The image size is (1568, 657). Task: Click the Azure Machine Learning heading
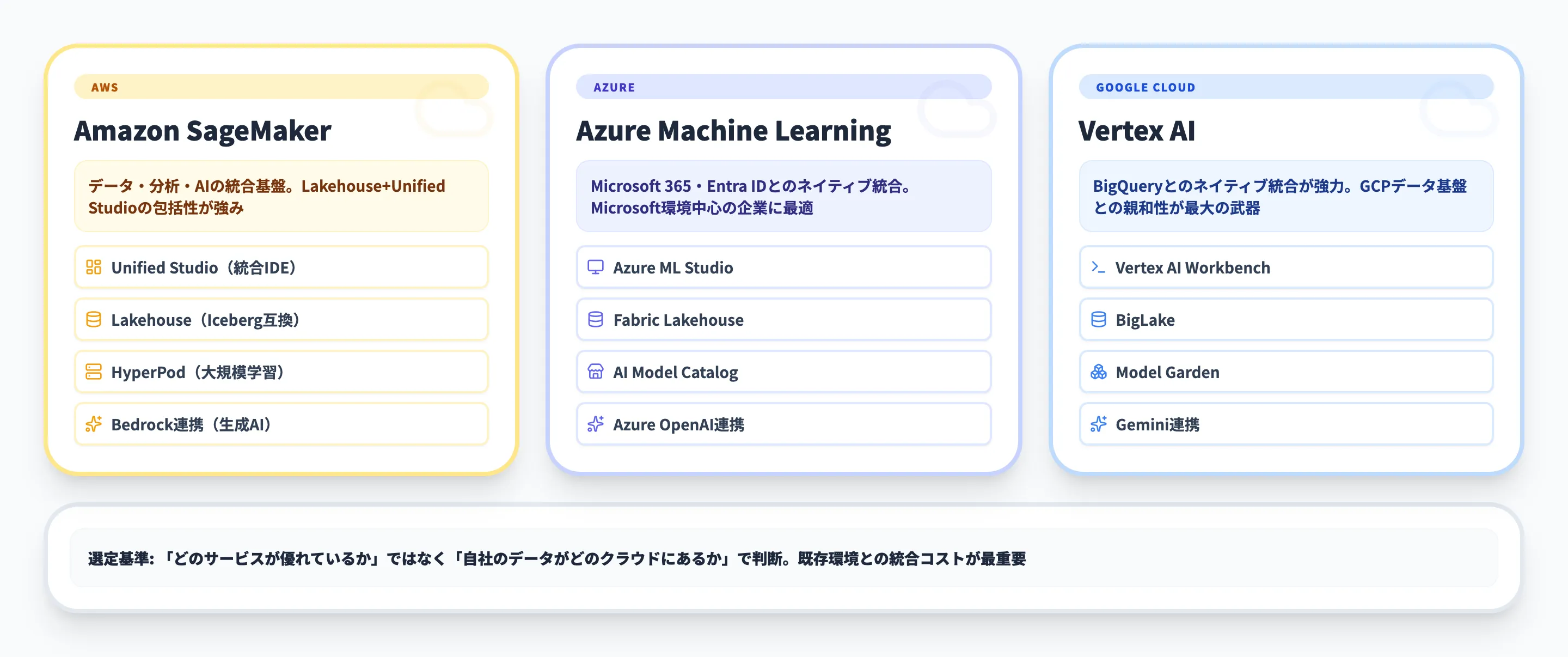pos(734,130)
